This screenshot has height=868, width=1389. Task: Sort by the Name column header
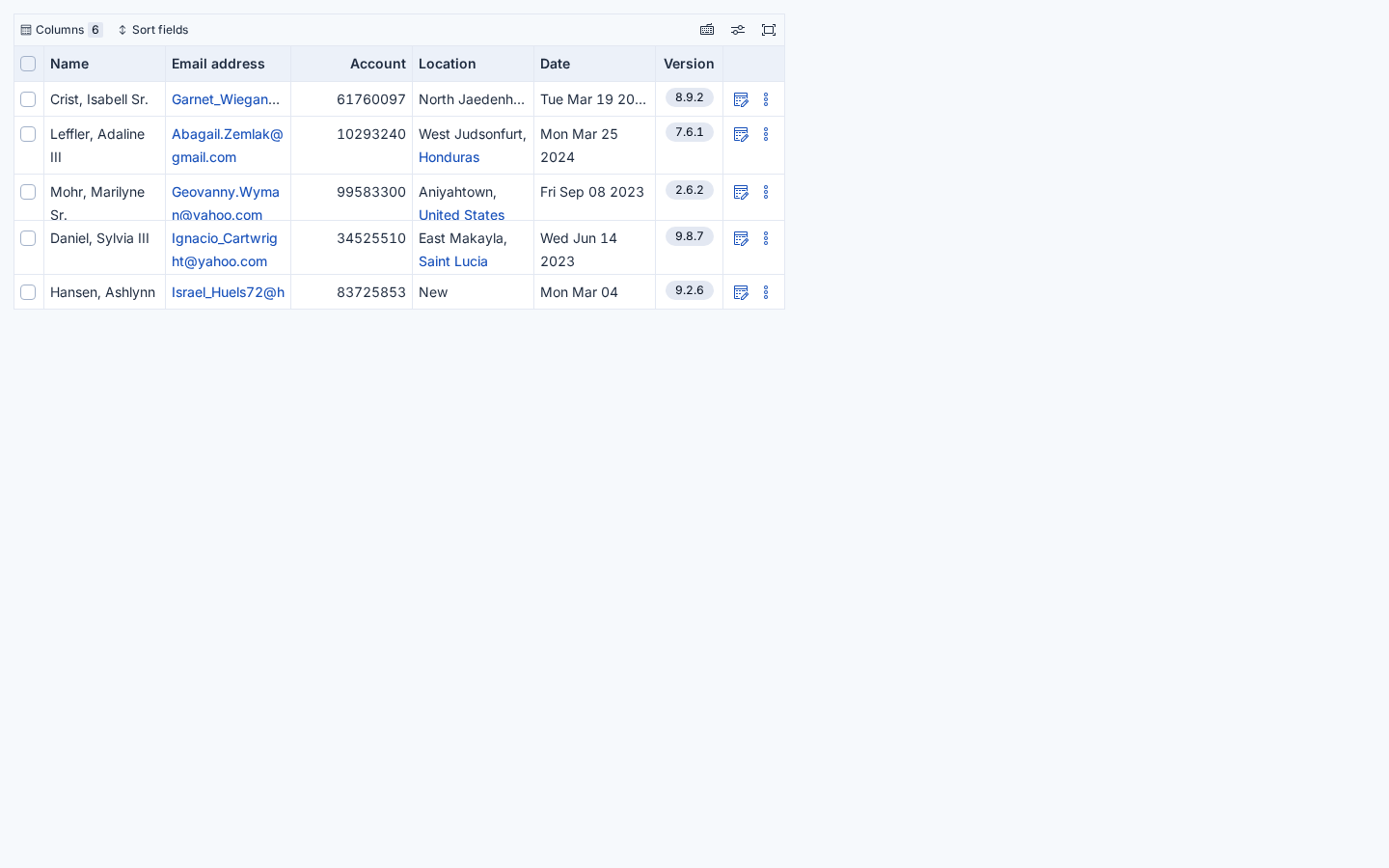pos(104,64)
